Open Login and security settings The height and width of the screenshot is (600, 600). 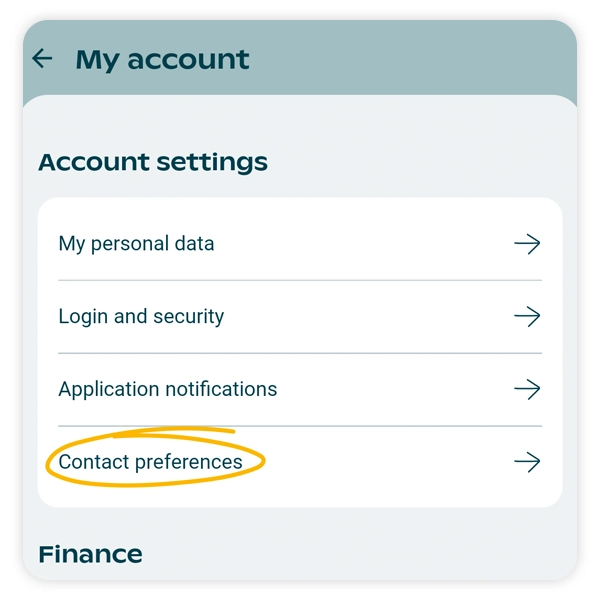point(141,316)
